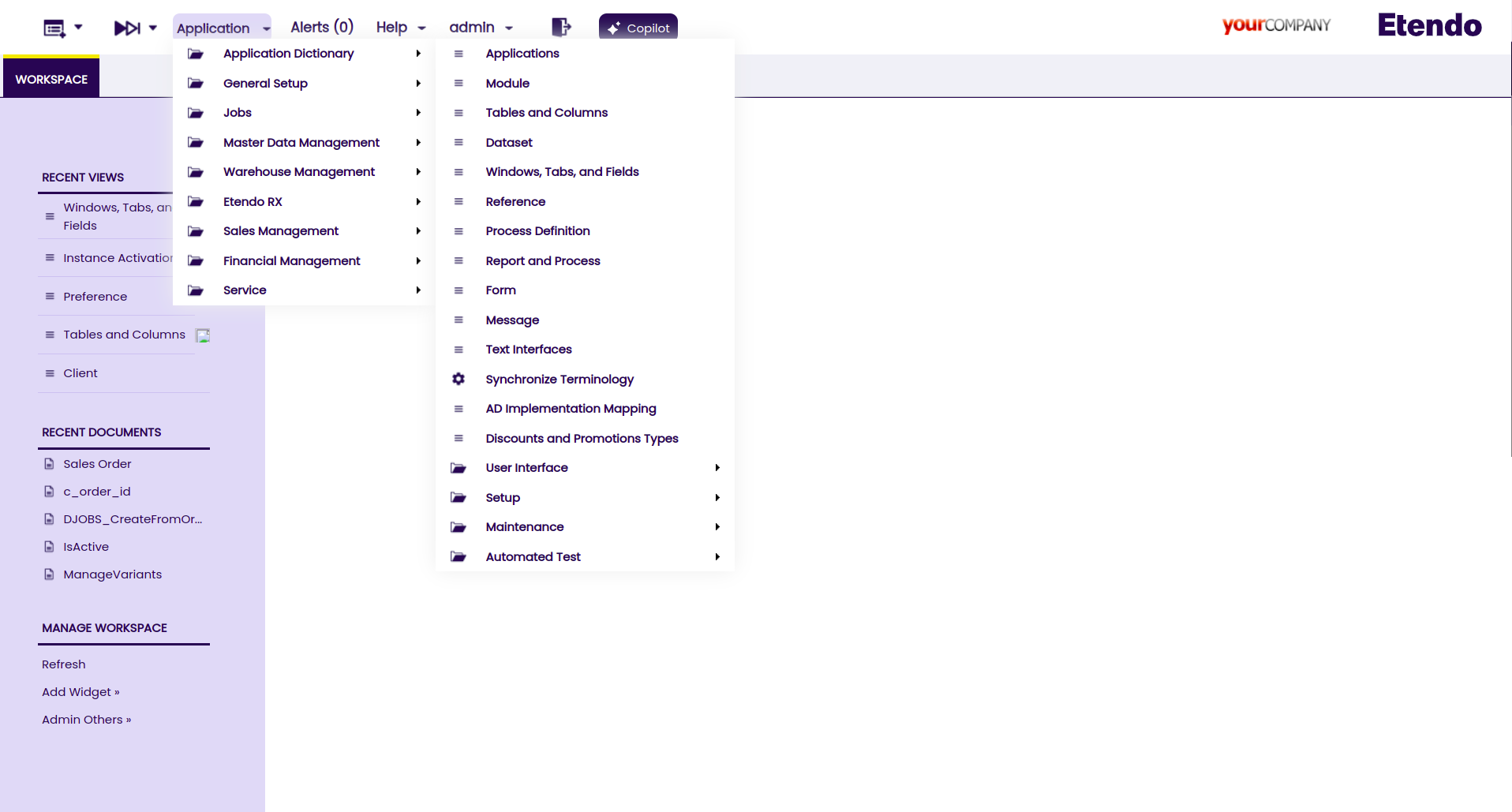Expand the User Interface submenu arrow
1512x812 pixels.
click(717, 468)
